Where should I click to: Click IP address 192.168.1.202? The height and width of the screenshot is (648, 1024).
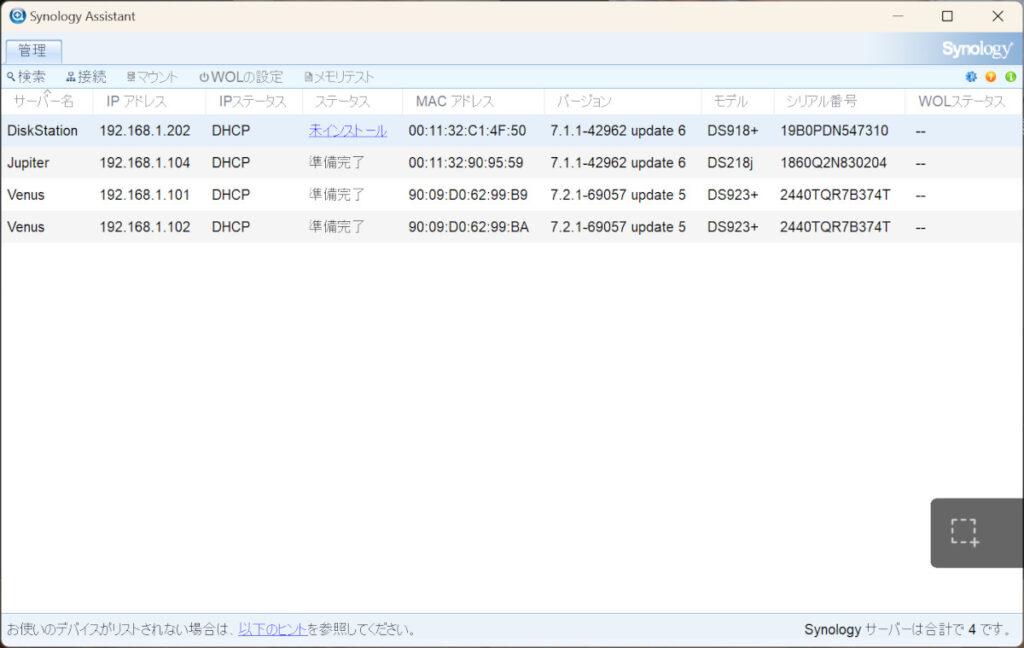click(145, 131)
